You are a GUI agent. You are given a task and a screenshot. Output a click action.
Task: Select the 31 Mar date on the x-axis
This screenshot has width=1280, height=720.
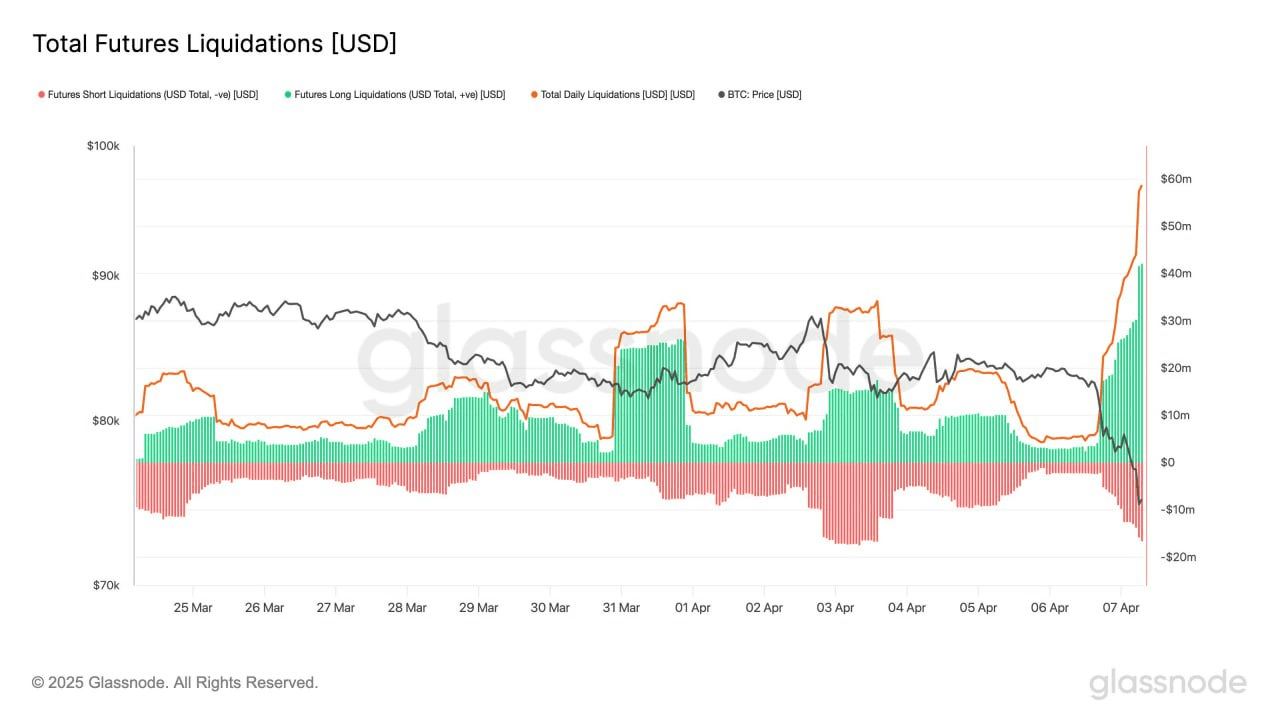tap(621, 607)
